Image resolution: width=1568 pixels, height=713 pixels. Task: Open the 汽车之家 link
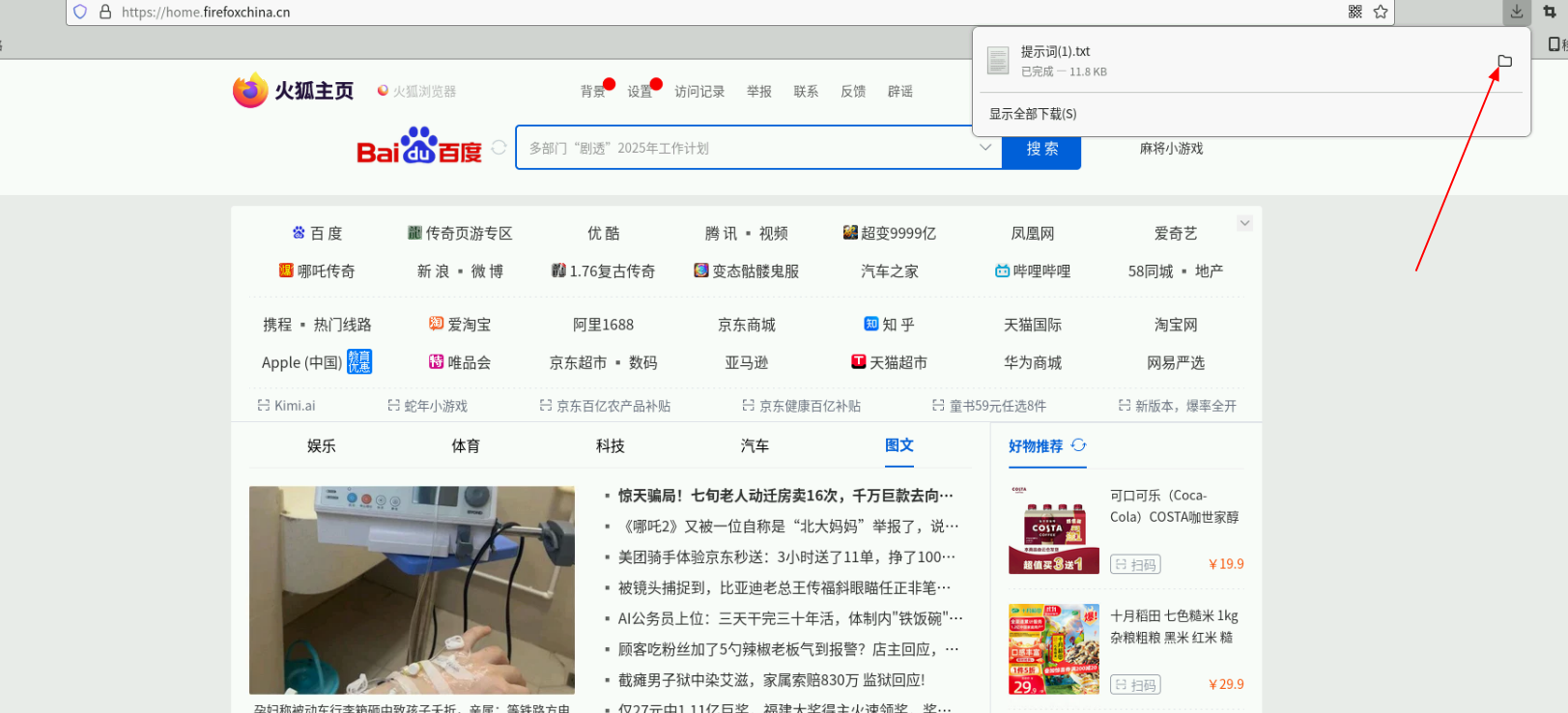[x=890, y=271]
